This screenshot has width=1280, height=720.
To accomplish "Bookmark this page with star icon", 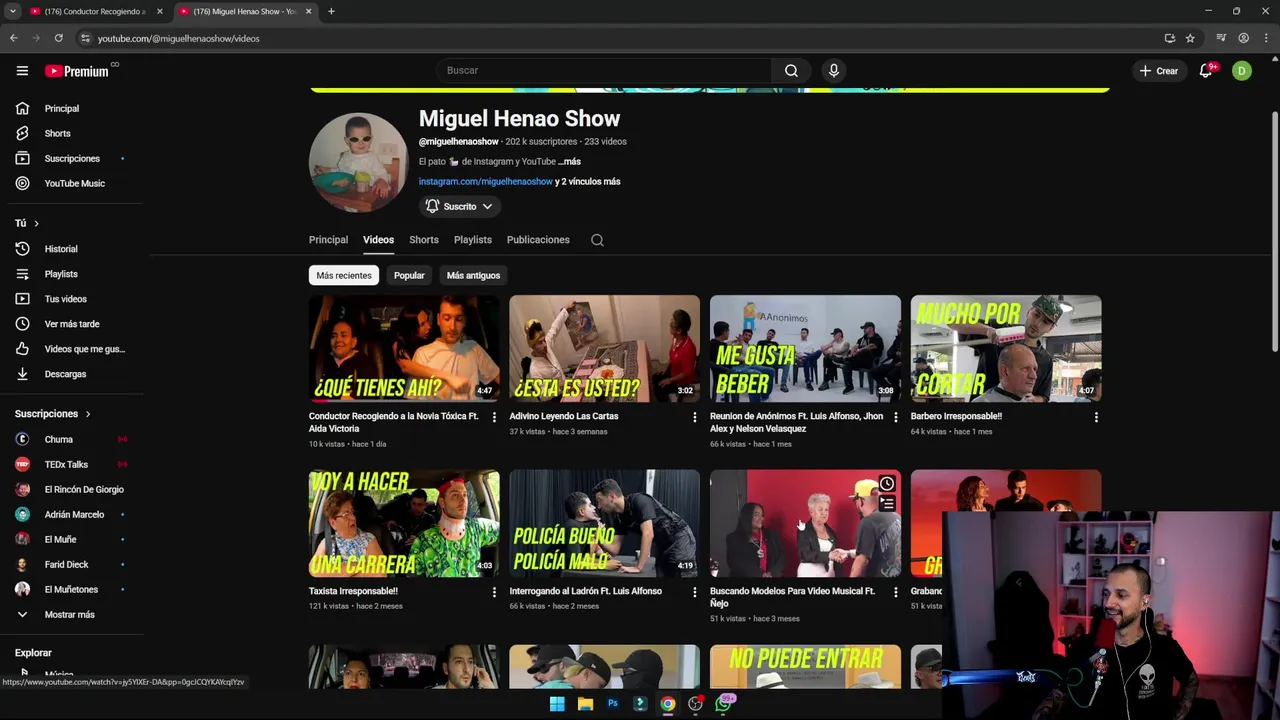I will pos(1190,38).
